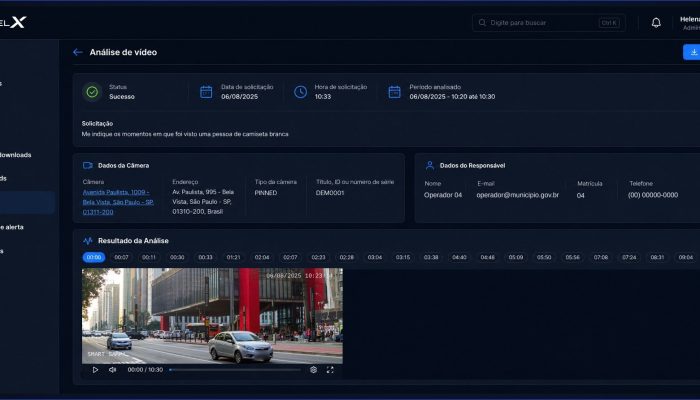Viewport: 700px width, 400px height.
Task: Enter fullscreen video mode
Action: [x=330, y=370]
